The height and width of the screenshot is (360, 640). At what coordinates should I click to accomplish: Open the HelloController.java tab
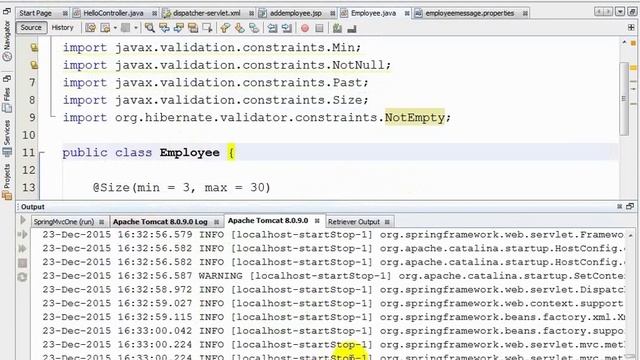click(x=113, y=13)
